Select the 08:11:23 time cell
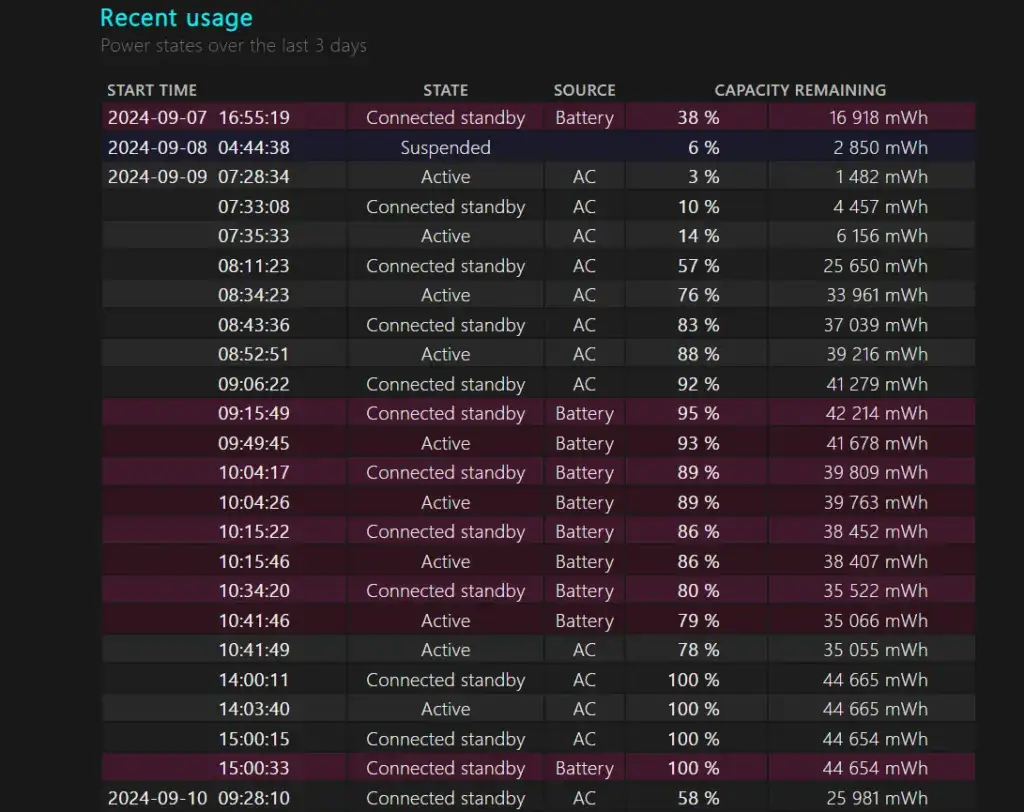 [253, 266]
